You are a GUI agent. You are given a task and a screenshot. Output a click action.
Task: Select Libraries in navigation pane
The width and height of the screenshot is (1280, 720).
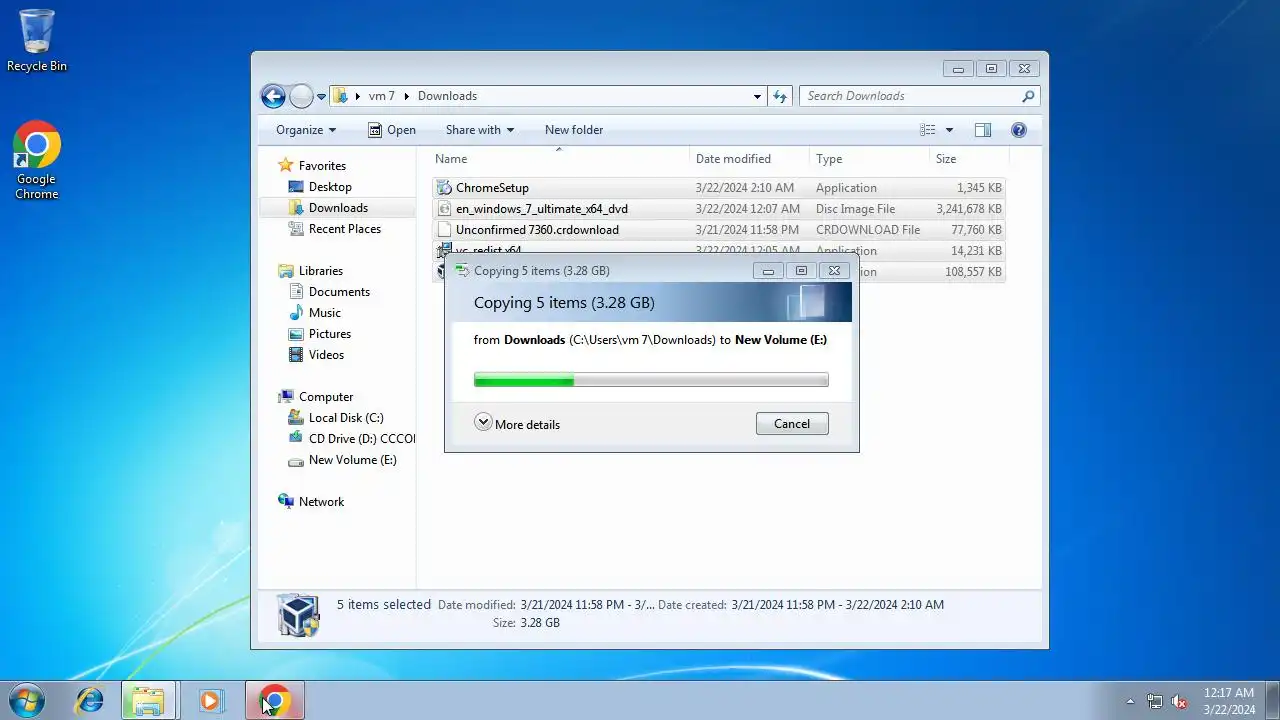(x=320, y=271)
